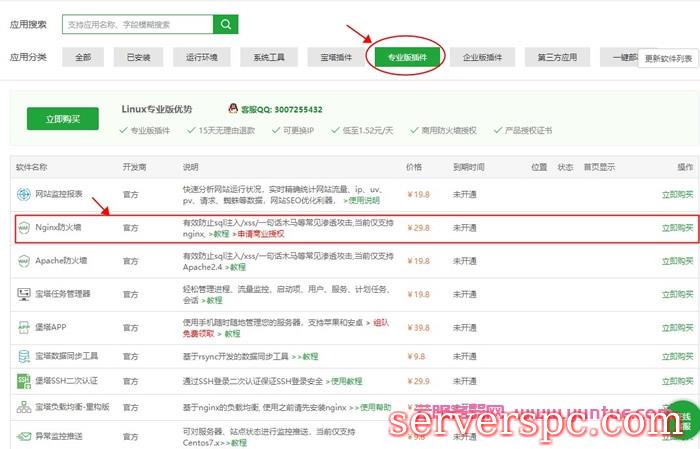This screenshot has width=700, height=449.
Task: Click the Apache防火墙 WAF icon
Action: [x=23, y=261]
